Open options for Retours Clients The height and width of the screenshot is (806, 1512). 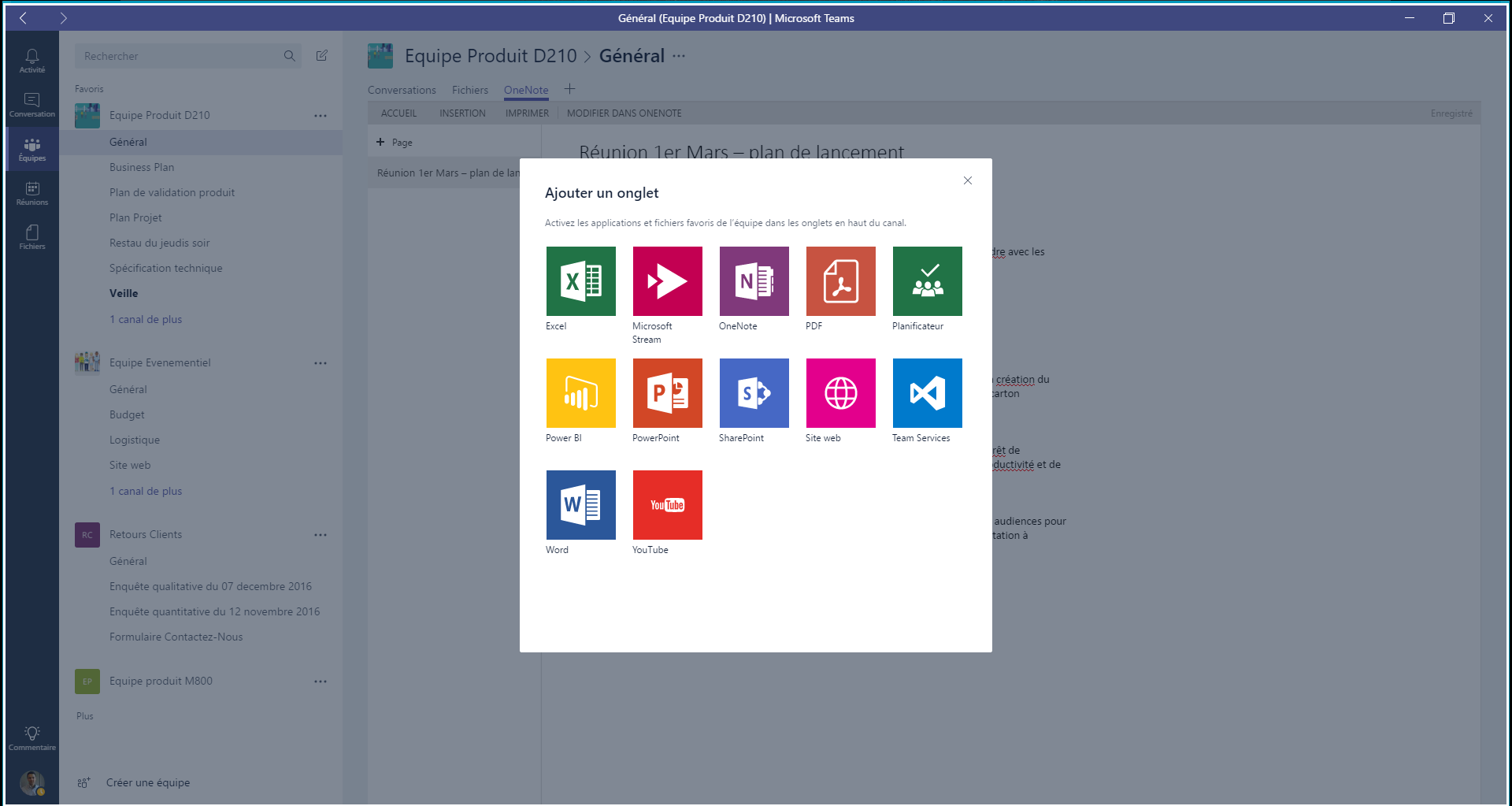coord(321,534)
